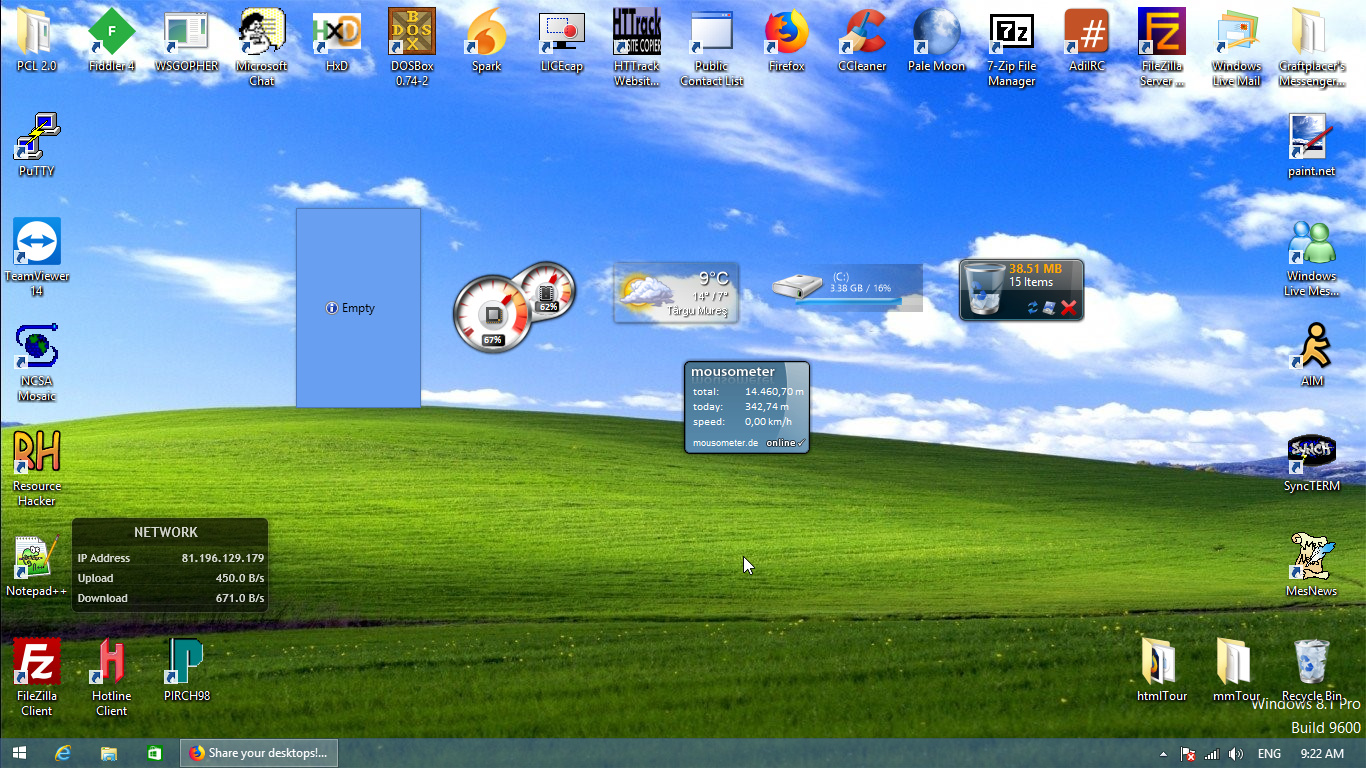This screenshot has height=768, width=1366.
Task: Open desktop Recycle Bin icon
Action: coord(1311,671)
